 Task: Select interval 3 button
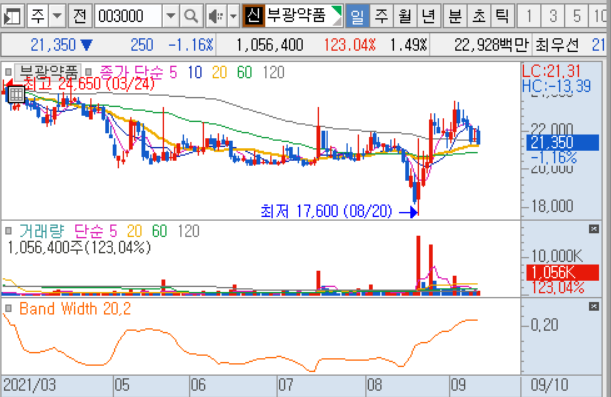pos(553,16)
